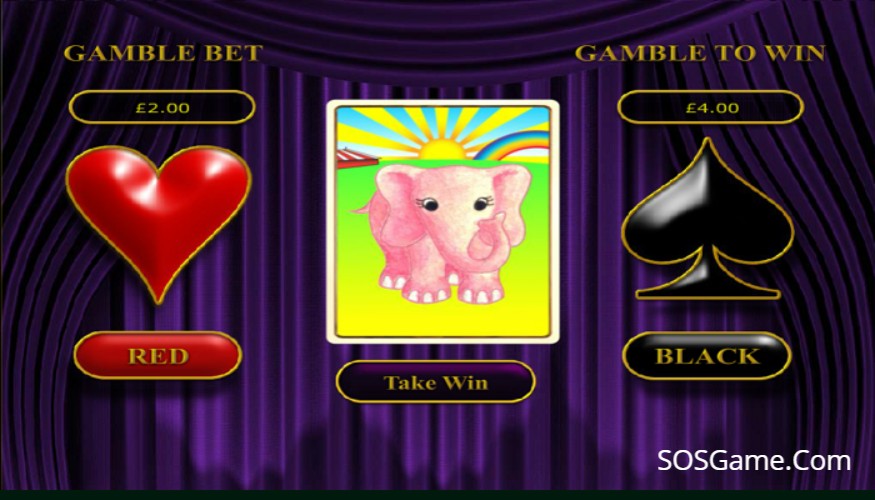Viewport: 875px width, 500px height.
Task: Click the black spade symbol
Action: tap(708, 219)
